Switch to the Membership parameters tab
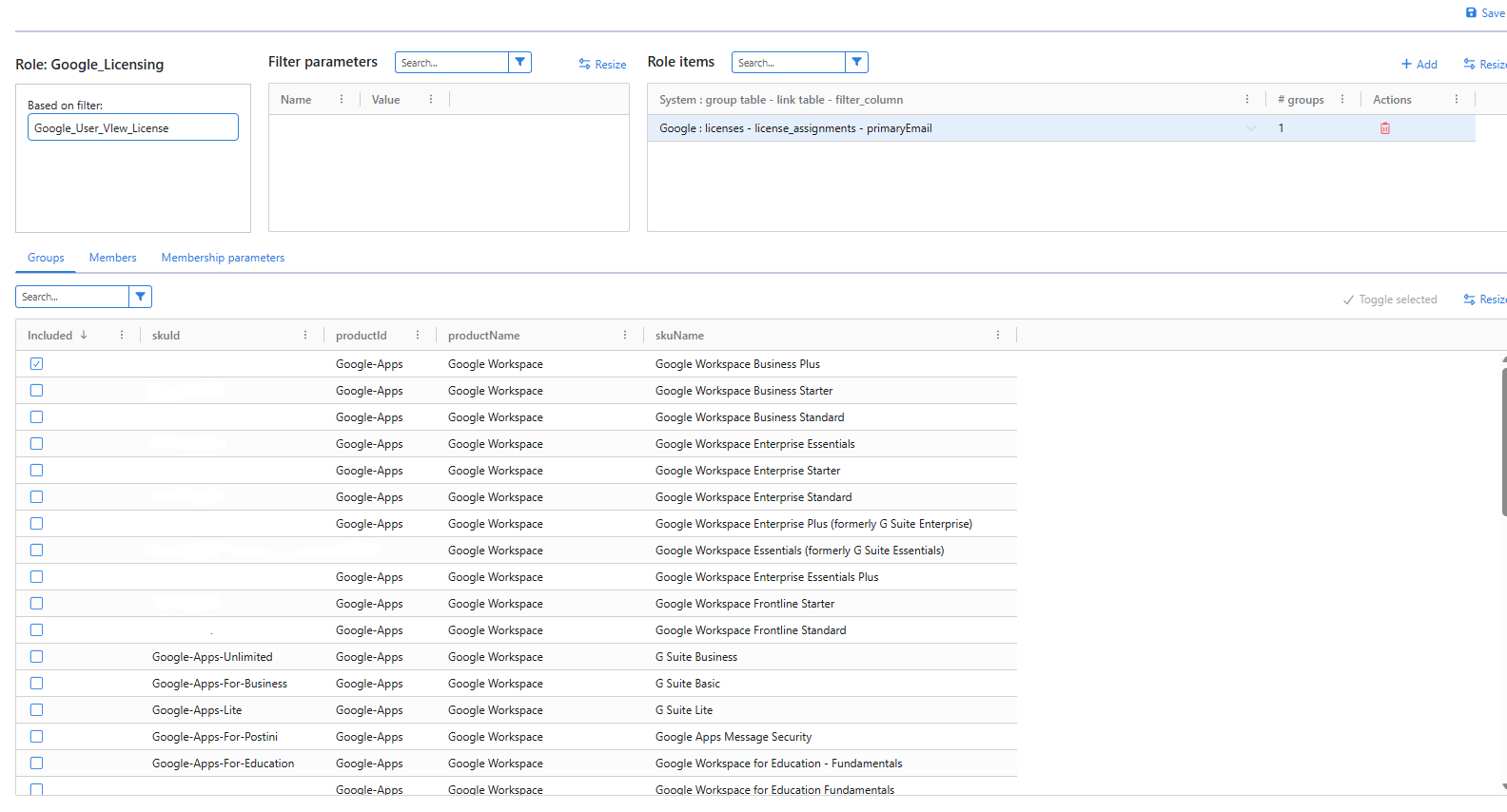 223,258
